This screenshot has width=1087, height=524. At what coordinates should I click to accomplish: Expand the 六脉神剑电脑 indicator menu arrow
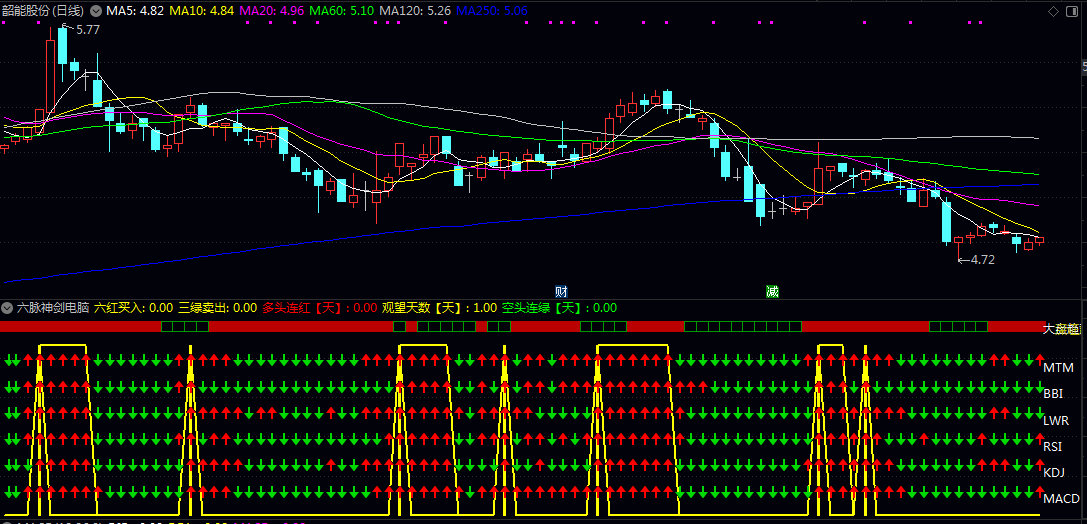[8, 308]
